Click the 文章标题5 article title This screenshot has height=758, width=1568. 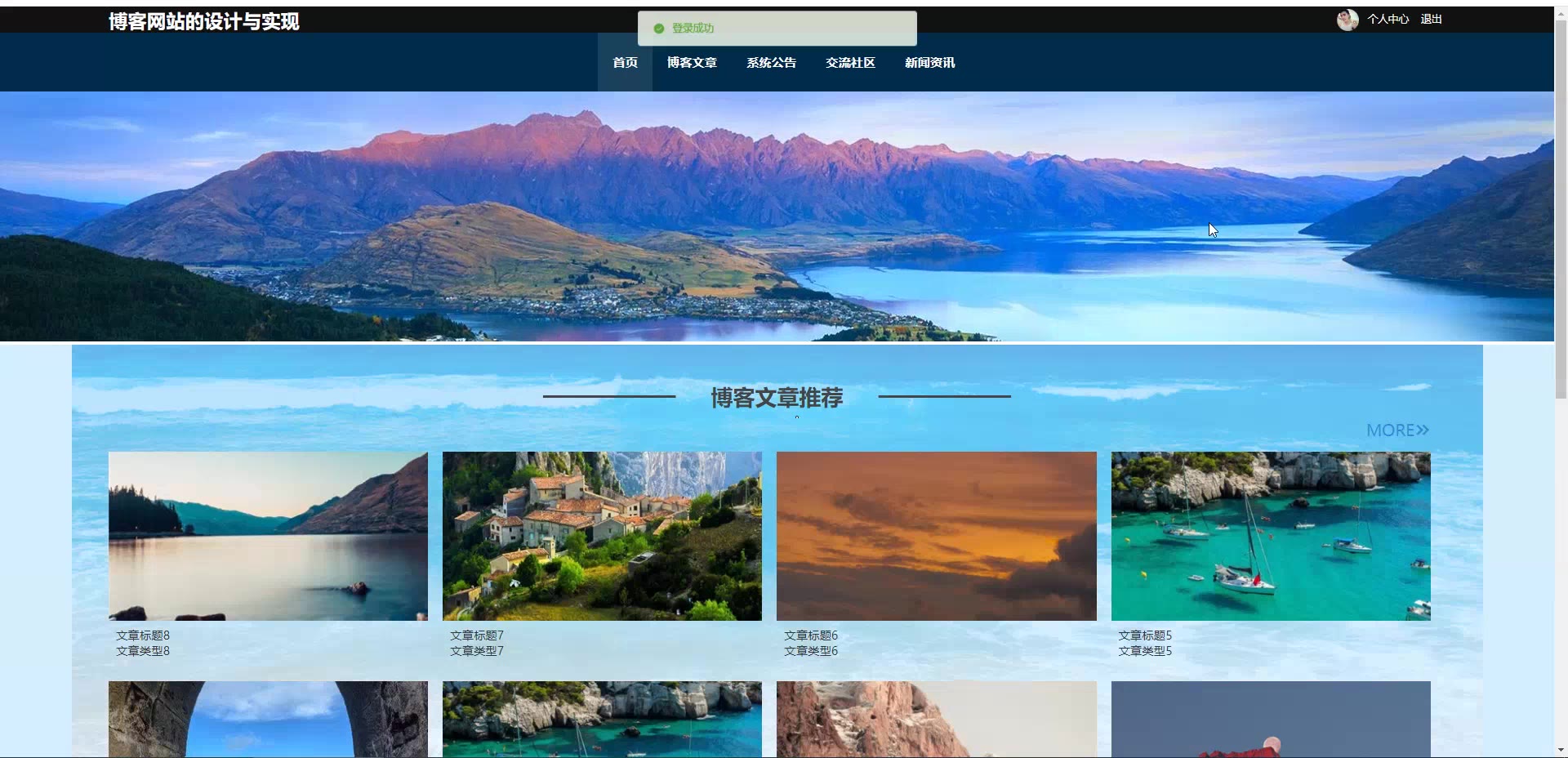pos(1145,635)
